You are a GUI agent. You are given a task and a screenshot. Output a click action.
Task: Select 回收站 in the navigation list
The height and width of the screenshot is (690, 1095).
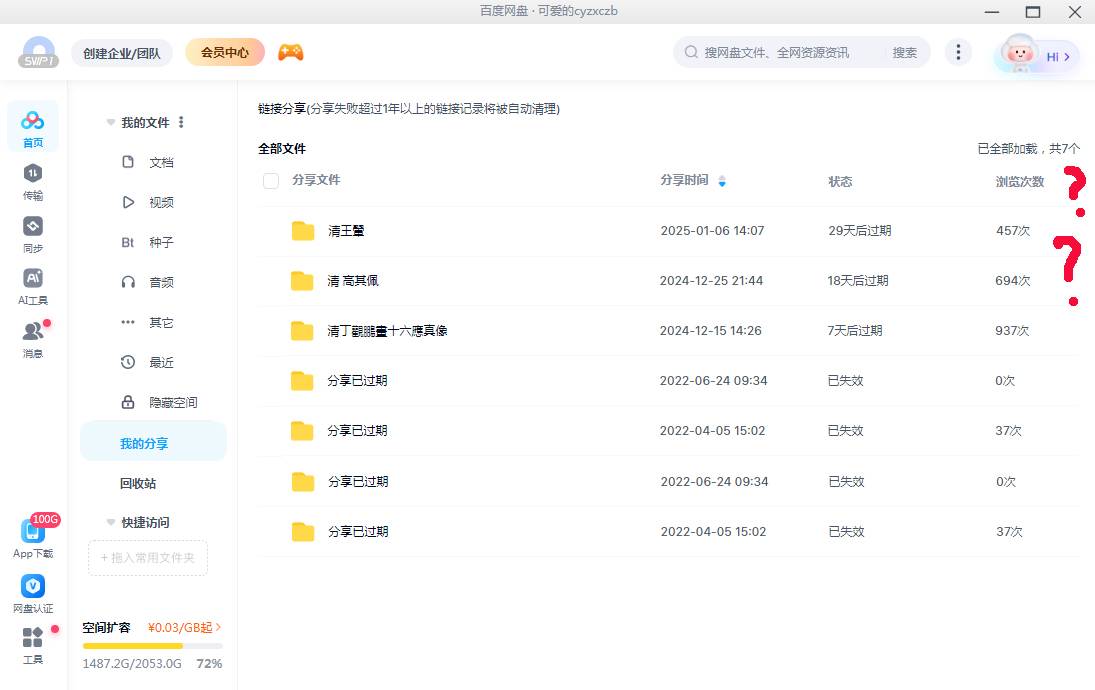click(x=138, y=483)
